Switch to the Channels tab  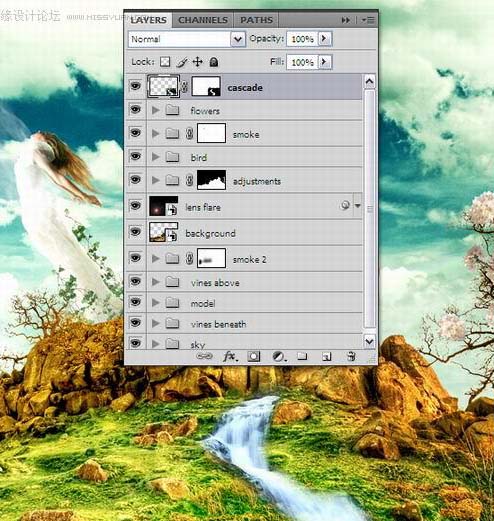point(203,20)
